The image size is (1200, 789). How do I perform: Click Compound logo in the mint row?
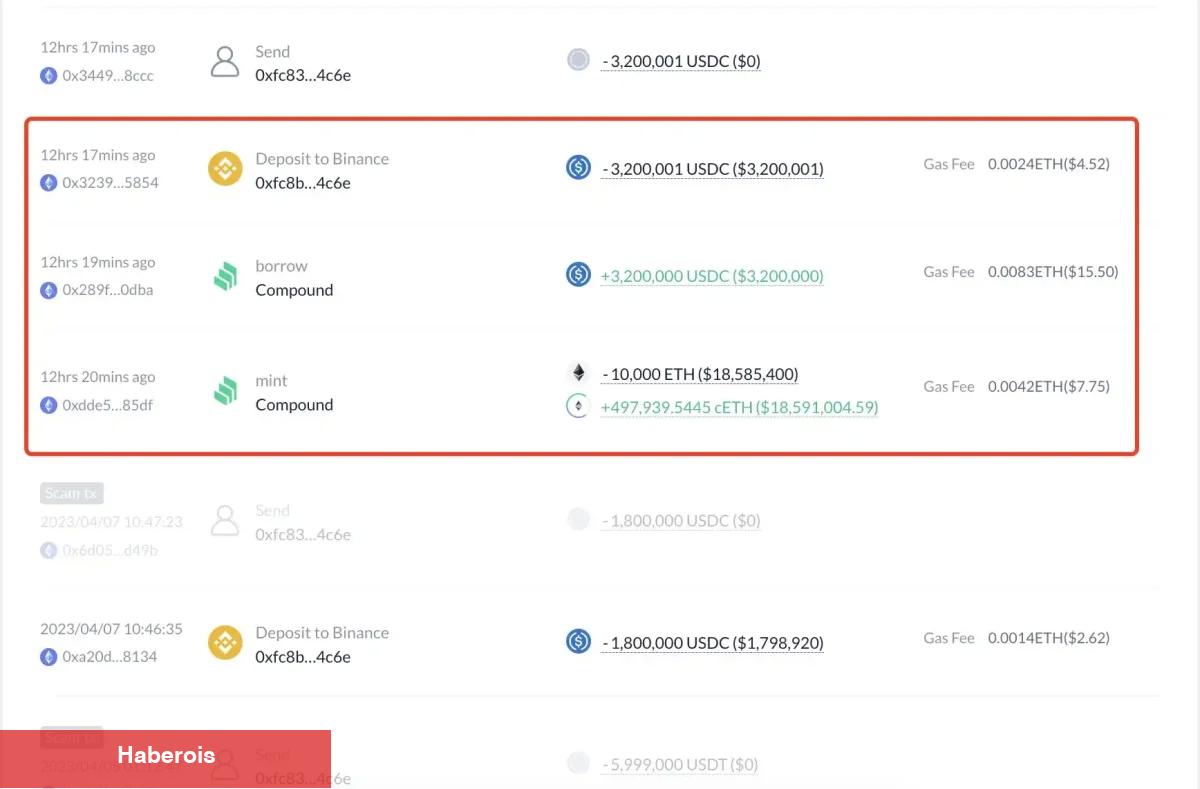pyautogui.click(x=225, y=392)
